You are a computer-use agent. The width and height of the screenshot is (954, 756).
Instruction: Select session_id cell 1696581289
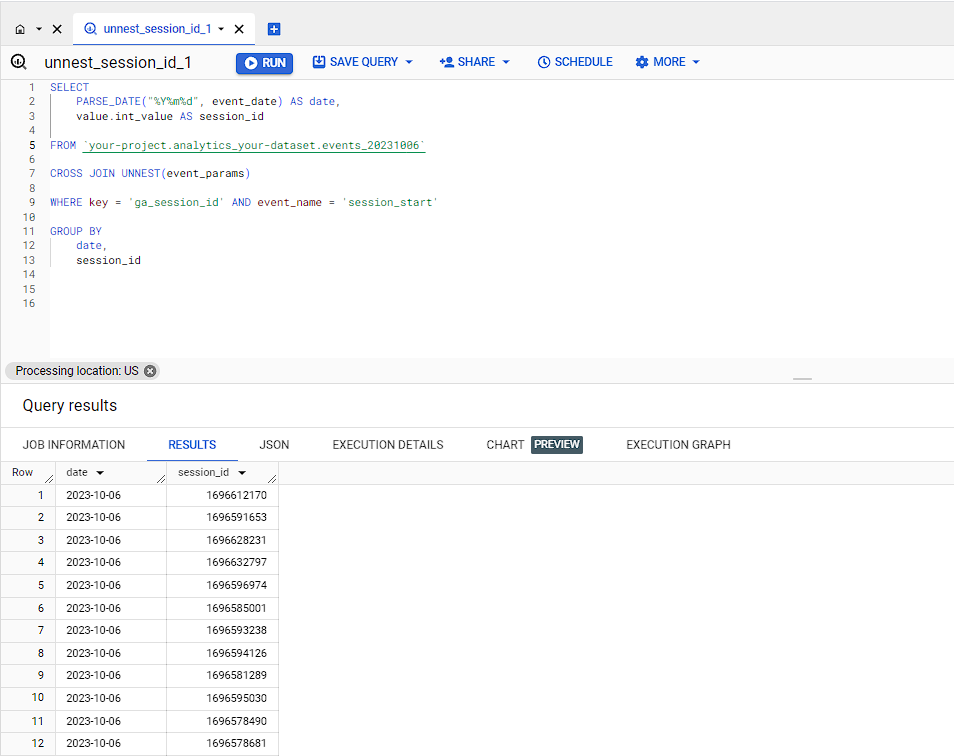pos(222,676)
